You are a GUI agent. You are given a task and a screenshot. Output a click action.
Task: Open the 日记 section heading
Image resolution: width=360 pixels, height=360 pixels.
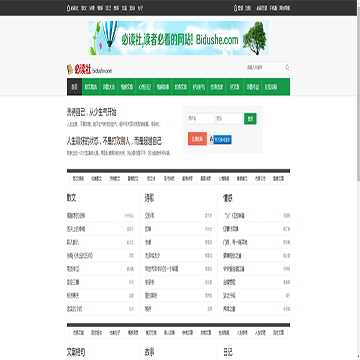pyautogui.click(x=228, y=352)
